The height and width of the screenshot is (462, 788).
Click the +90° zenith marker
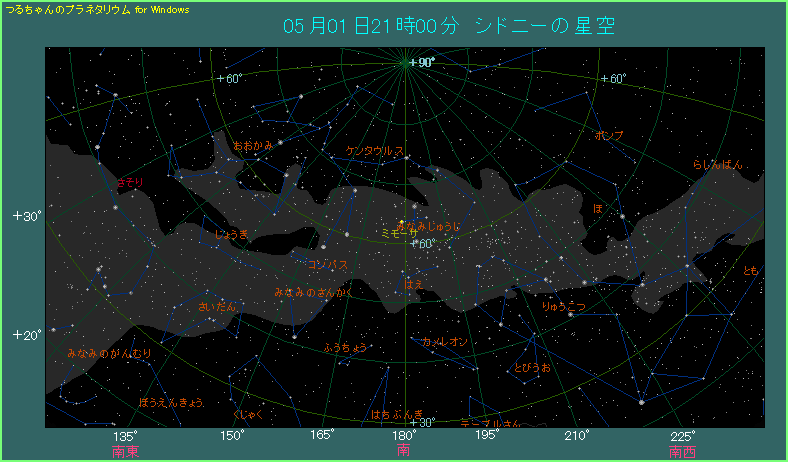click(x=422, y=63)
